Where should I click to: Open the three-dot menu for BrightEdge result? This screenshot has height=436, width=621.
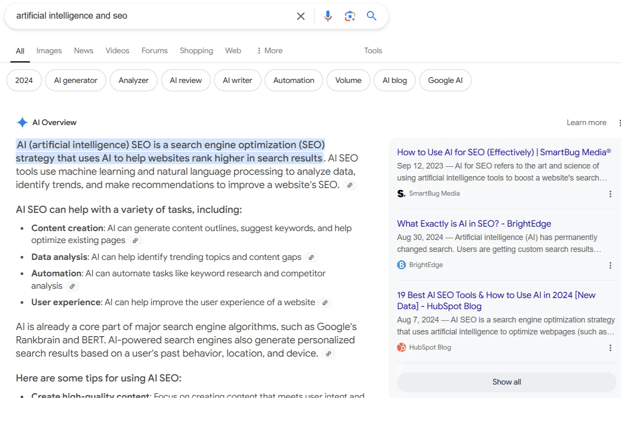610,265
